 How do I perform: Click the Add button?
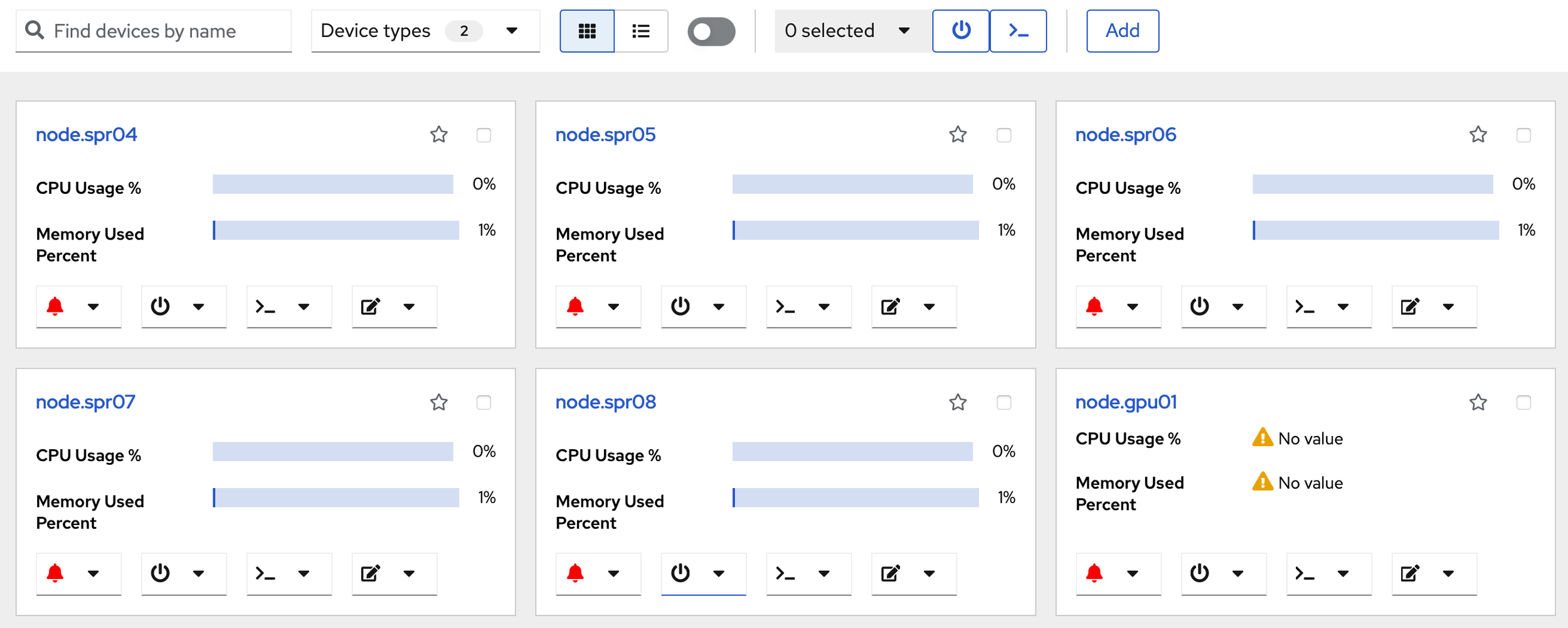1122,31
